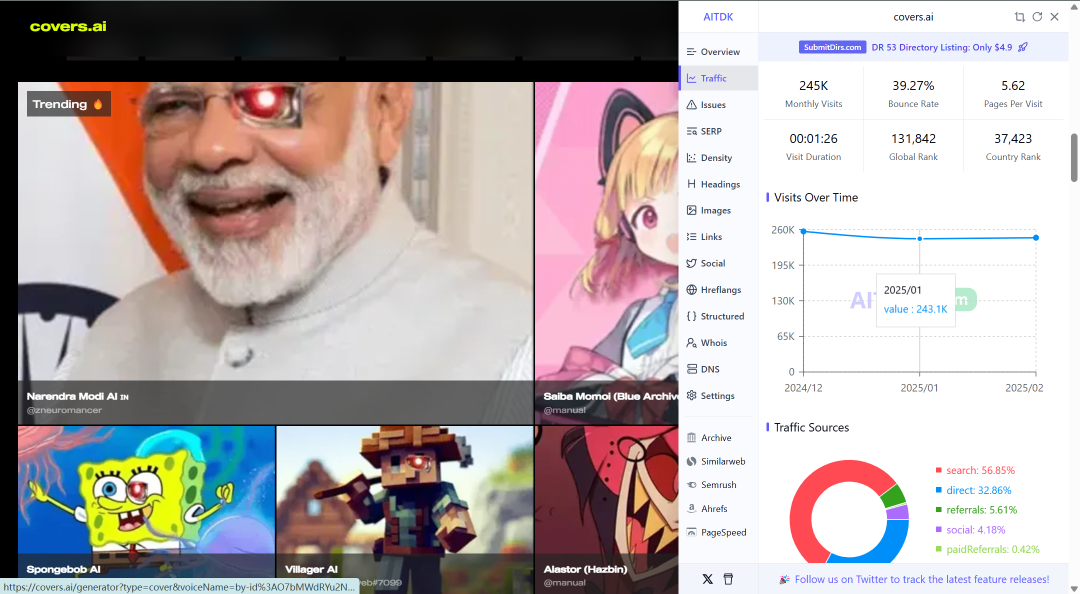Select the Traffic menu item
The width and height of the screenshot is (1080, 594).
click(718, 79)
